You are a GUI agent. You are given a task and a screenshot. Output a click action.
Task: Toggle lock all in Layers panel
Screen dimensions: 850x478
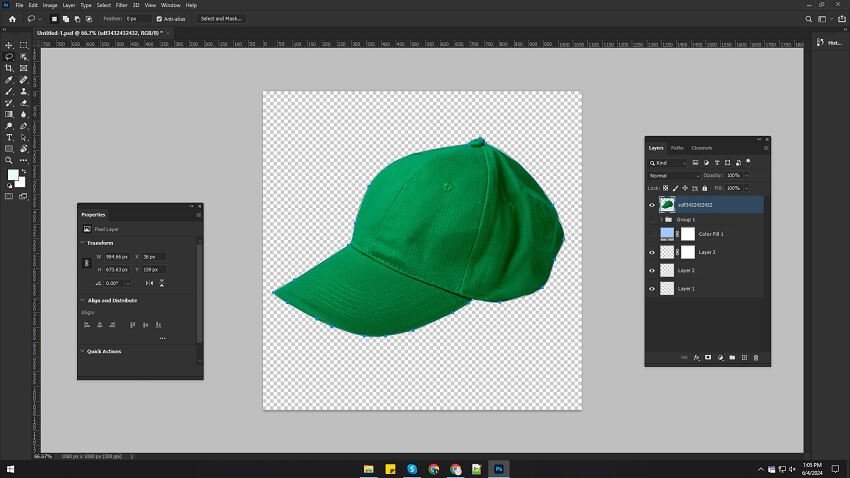coord(705,188)
